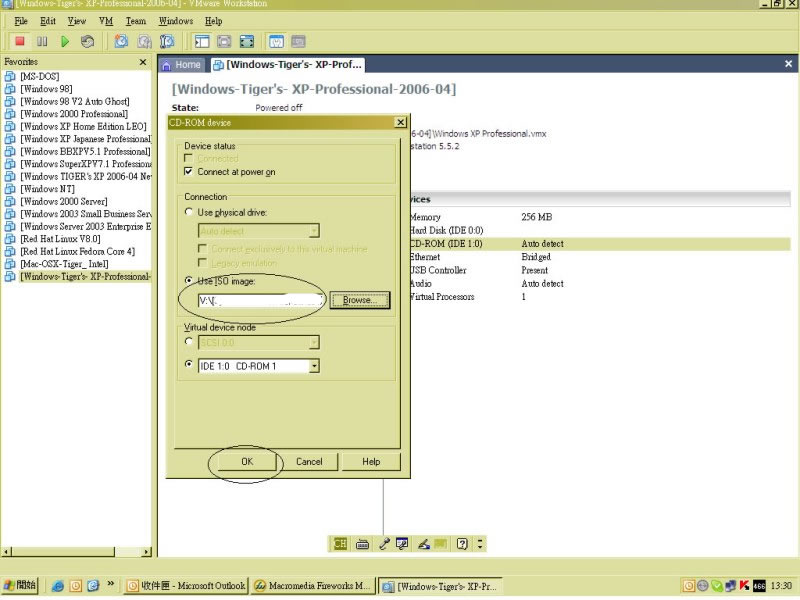Click the ISO image path input field
This screenshot has width=800, height=600.
click(x=261, y=301)
